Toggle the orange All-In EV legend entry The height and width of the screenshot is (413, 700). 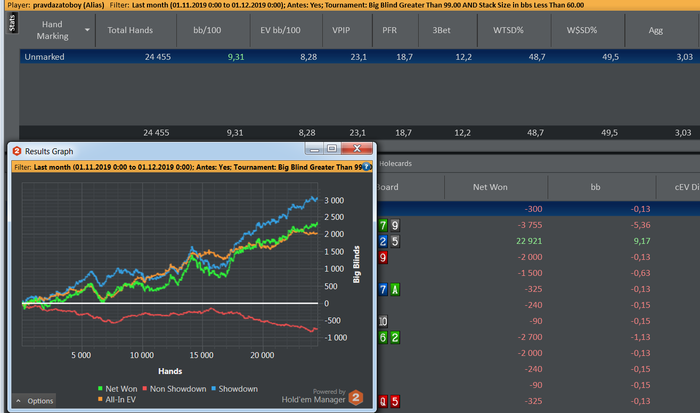(x=117, y=399)
